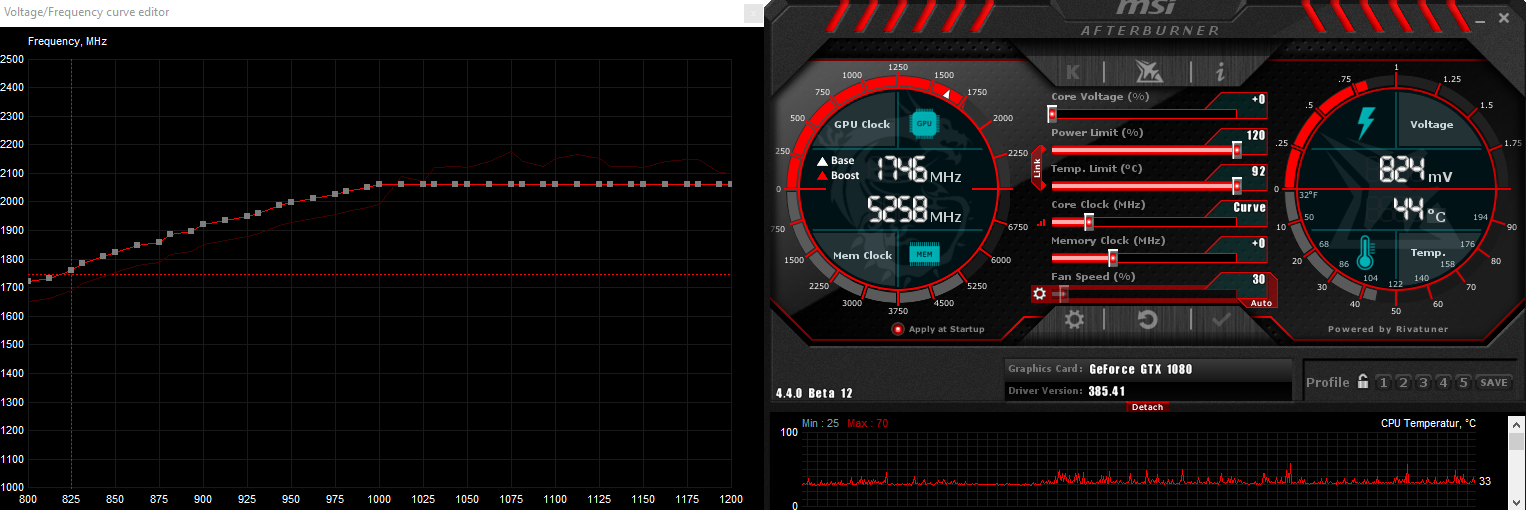The image size is (1526, 510).
Task: Click the 1746 MHz GPU clock readout
Action: click(920, 169)
